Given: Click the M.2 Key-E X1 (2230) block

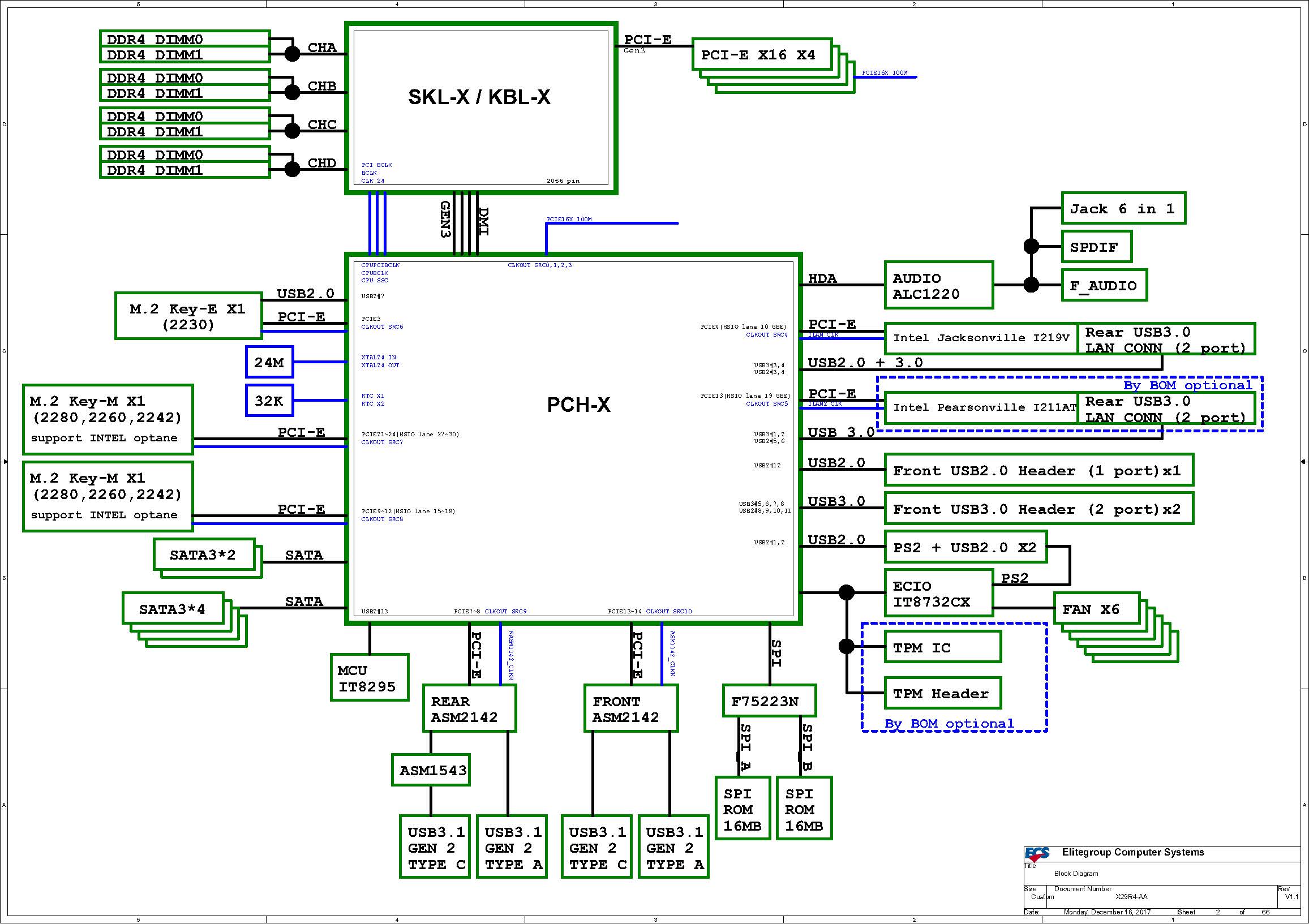Looking at the screenshot, I should click(x=188, y=316).
